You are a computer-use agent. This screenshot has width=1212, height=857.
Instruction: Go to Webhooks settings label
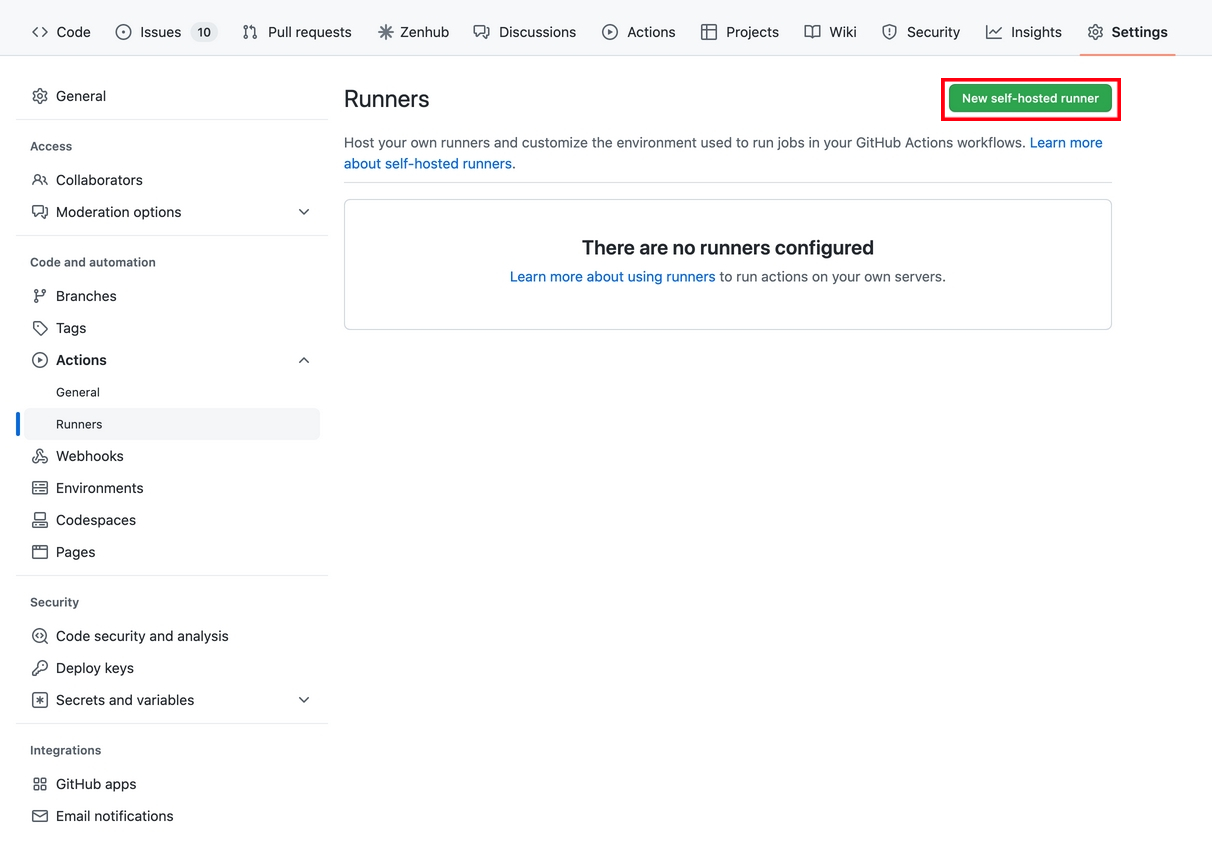90,456
